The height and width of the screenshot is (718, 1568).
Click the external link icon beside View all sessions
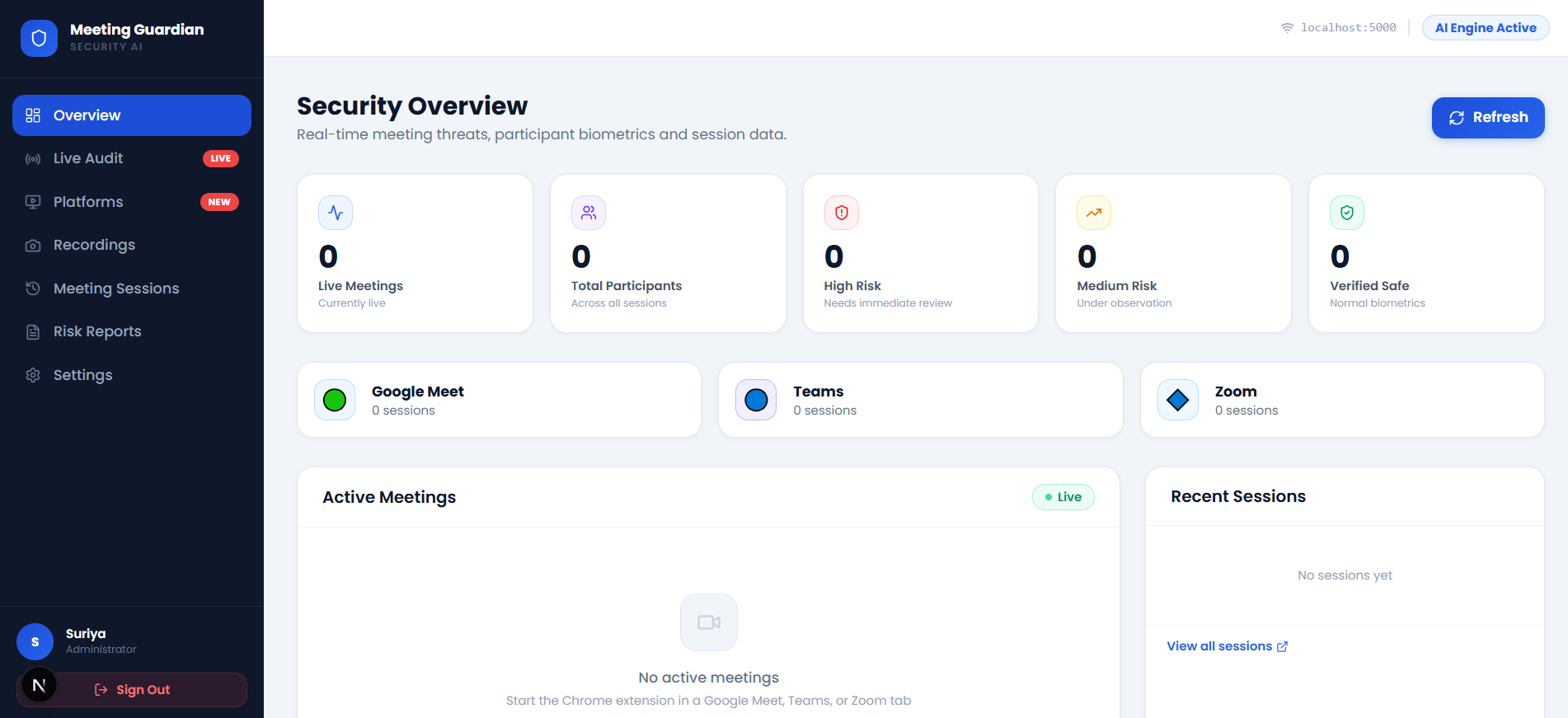[x=1282, y=647]
